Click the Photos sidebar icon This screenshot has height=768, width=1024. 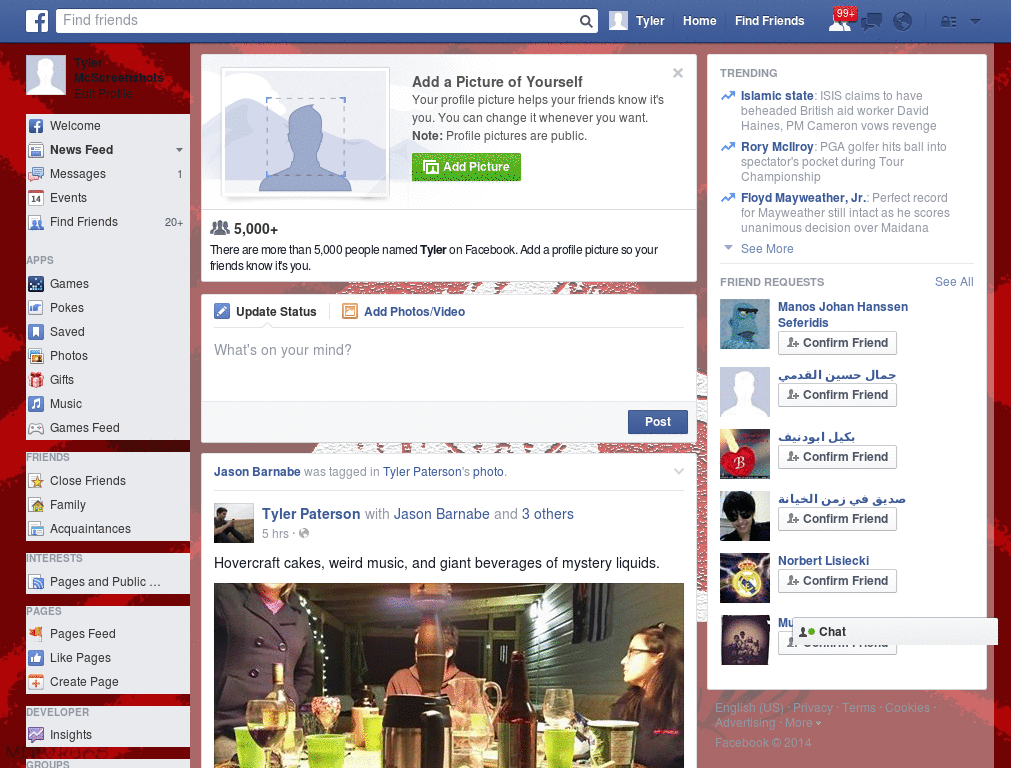(x=37, y=357)
